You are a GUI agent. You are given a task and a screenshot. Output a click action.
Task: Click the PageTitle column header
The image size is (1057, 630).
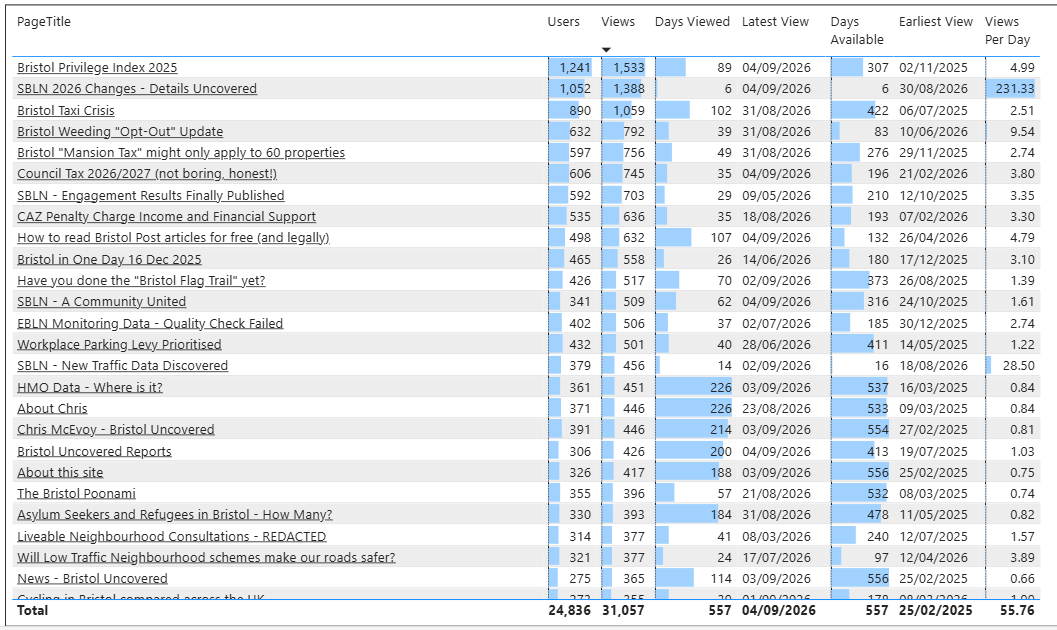pyautogui.click(x=44, y=22)
